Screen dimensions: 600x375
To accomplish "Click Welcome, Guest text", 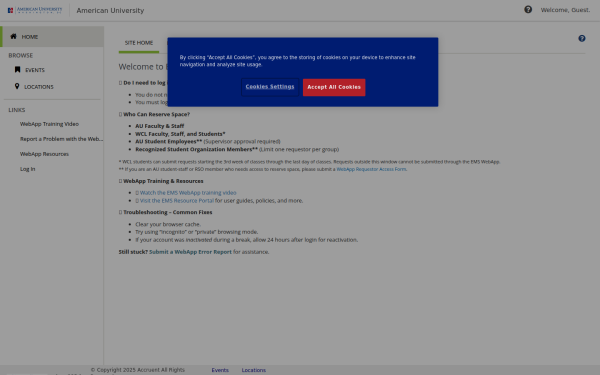I will [565, 10].
